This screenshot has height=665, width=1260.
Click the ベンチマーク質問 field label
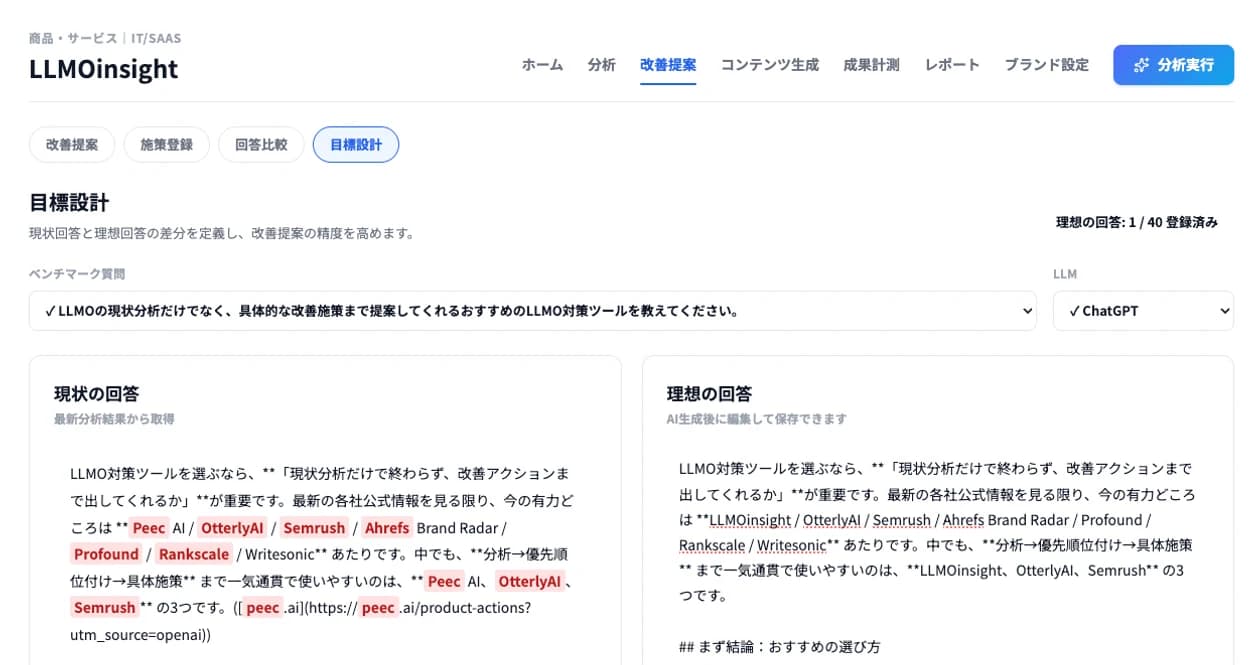(x=77, y=274)
